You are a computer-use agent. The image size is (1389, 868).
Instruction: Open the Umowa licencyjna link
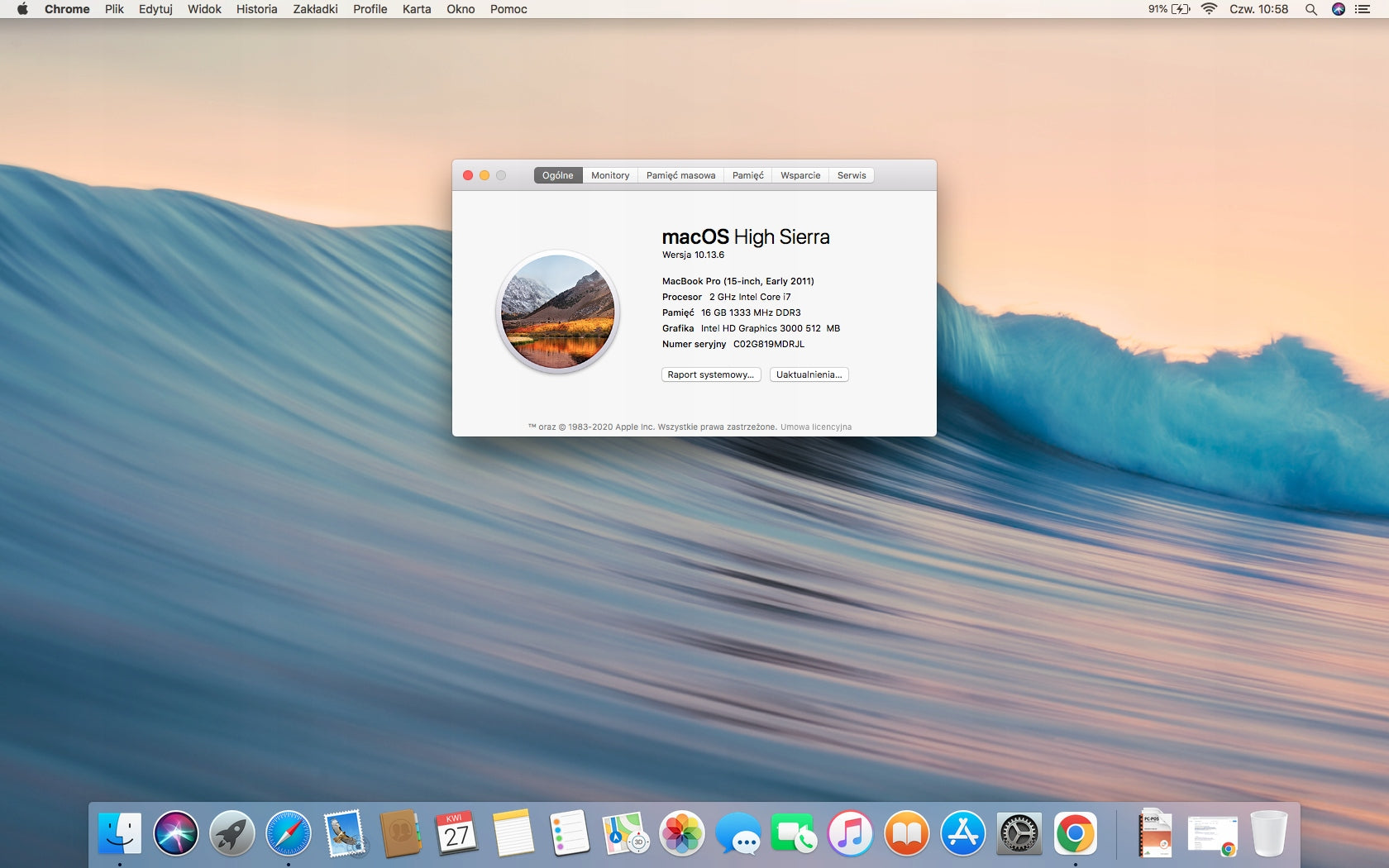click(x=815, y=427)
